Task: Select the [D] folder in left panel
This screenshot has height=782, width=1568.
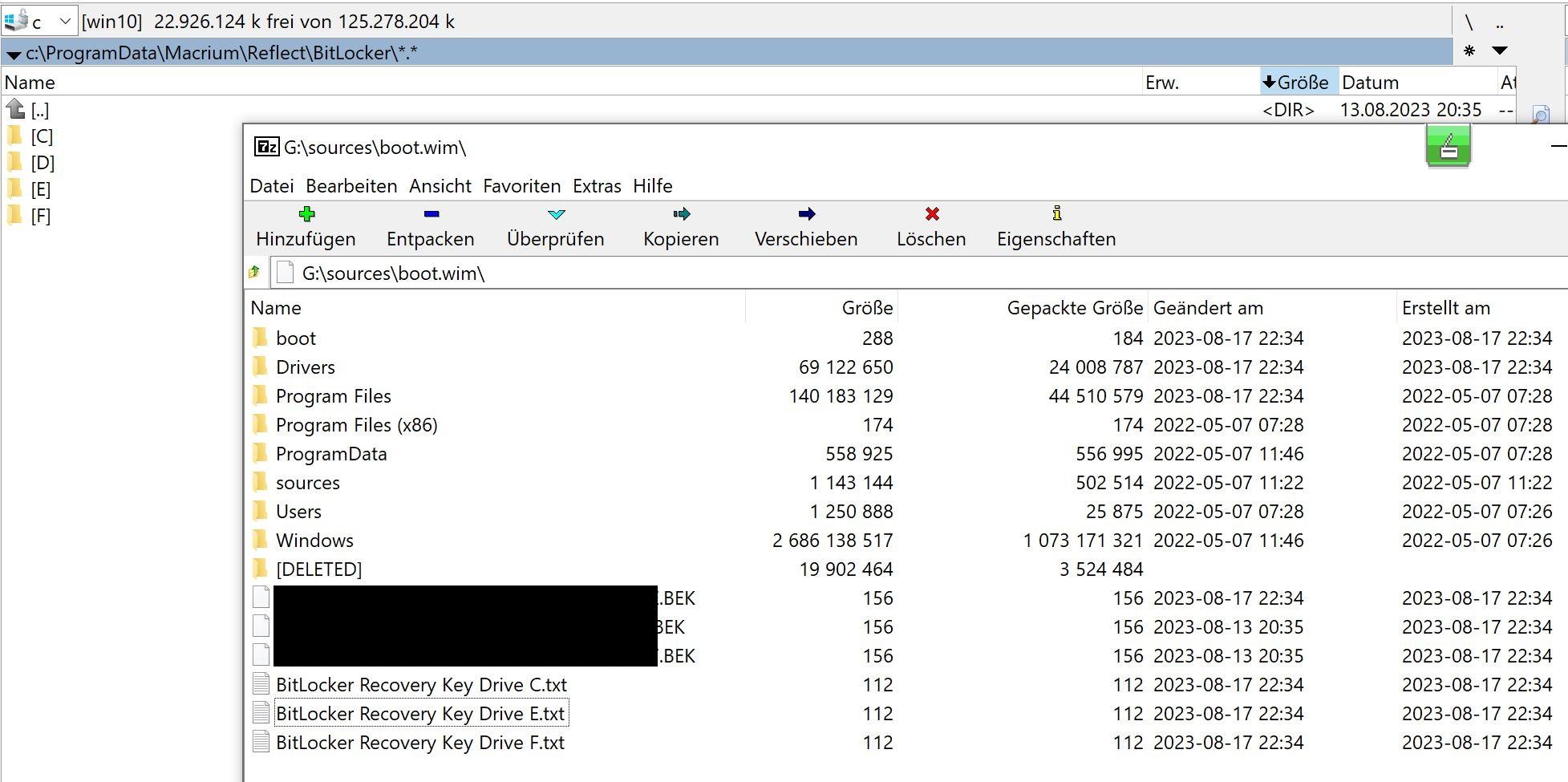Action: pos(43,163)
